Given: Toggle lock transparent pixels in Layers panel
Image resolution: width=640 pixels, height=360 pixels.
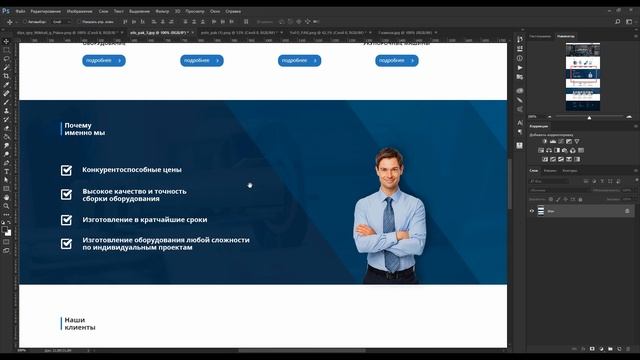Looking at the screenshot, I should (x=551, y=199).
